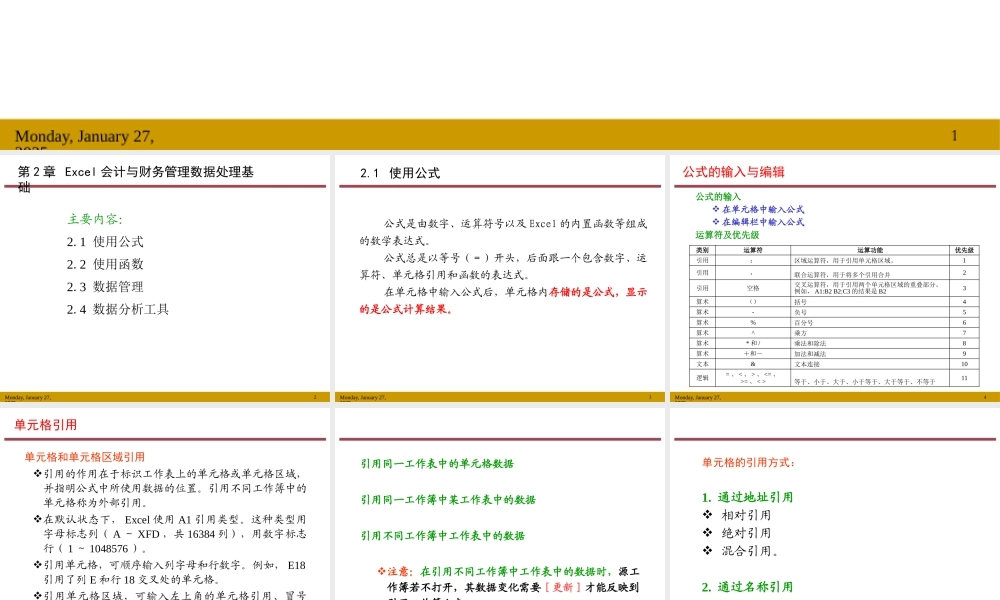Select the slide title 公式的输入与编辑

[x=735, y=171]
